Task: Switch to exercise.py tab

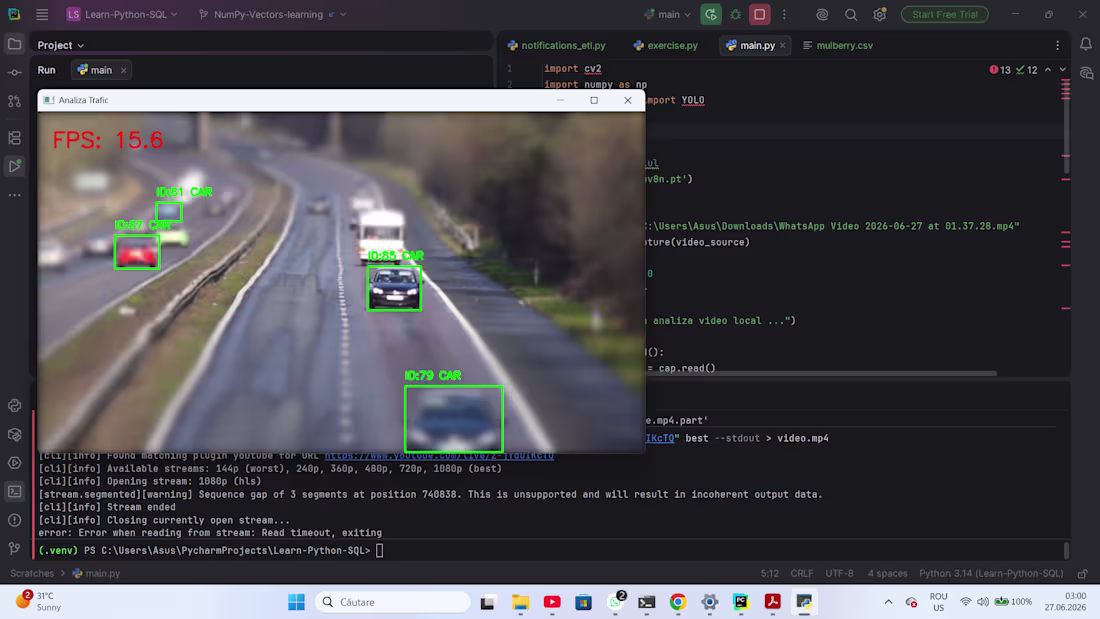Action: (665, 45)
